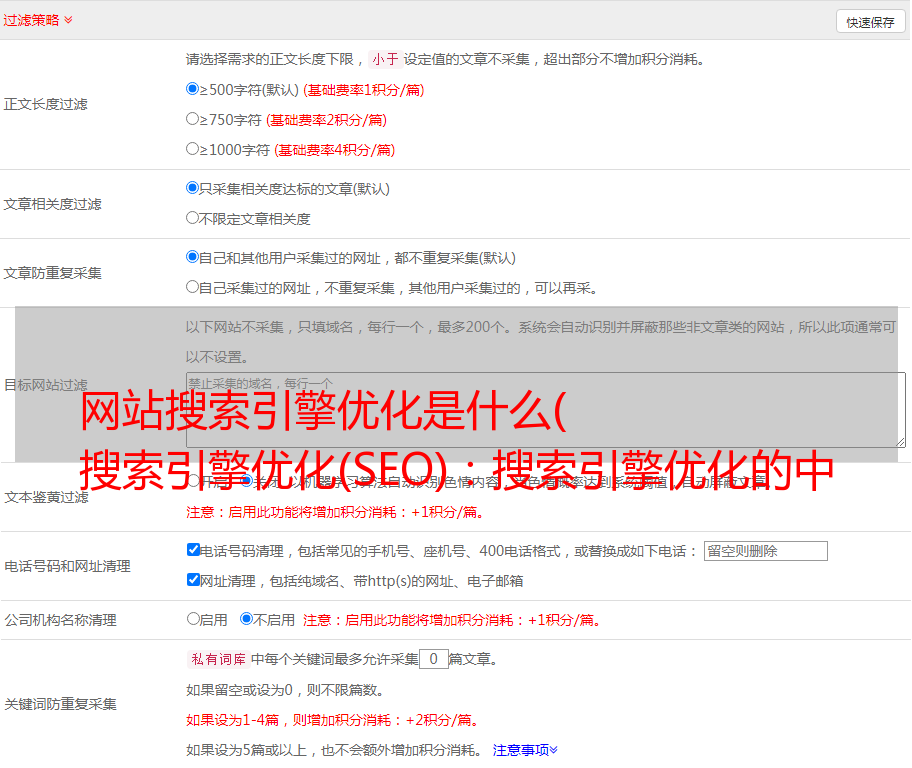Expand the 注意事项 link

tap(525, 749)
